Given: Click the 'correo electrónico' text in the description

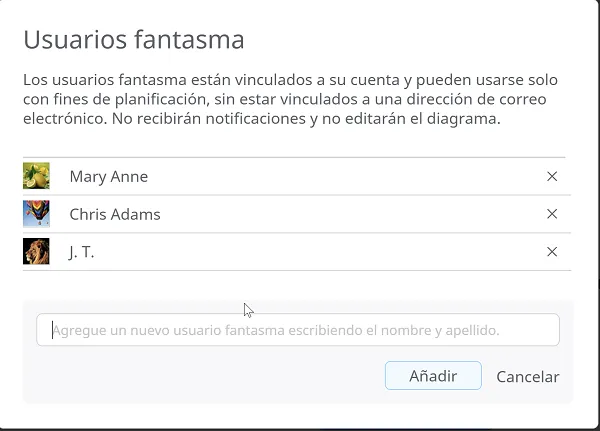Looking at the screenshot, I should 285,109.
